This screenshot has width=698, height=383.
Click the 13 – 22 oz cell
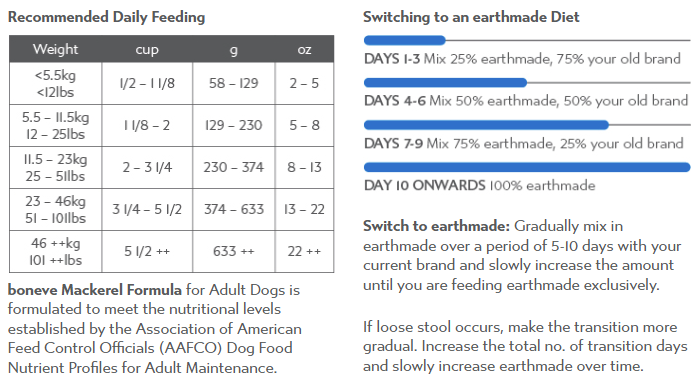click(x=304, y=209)
